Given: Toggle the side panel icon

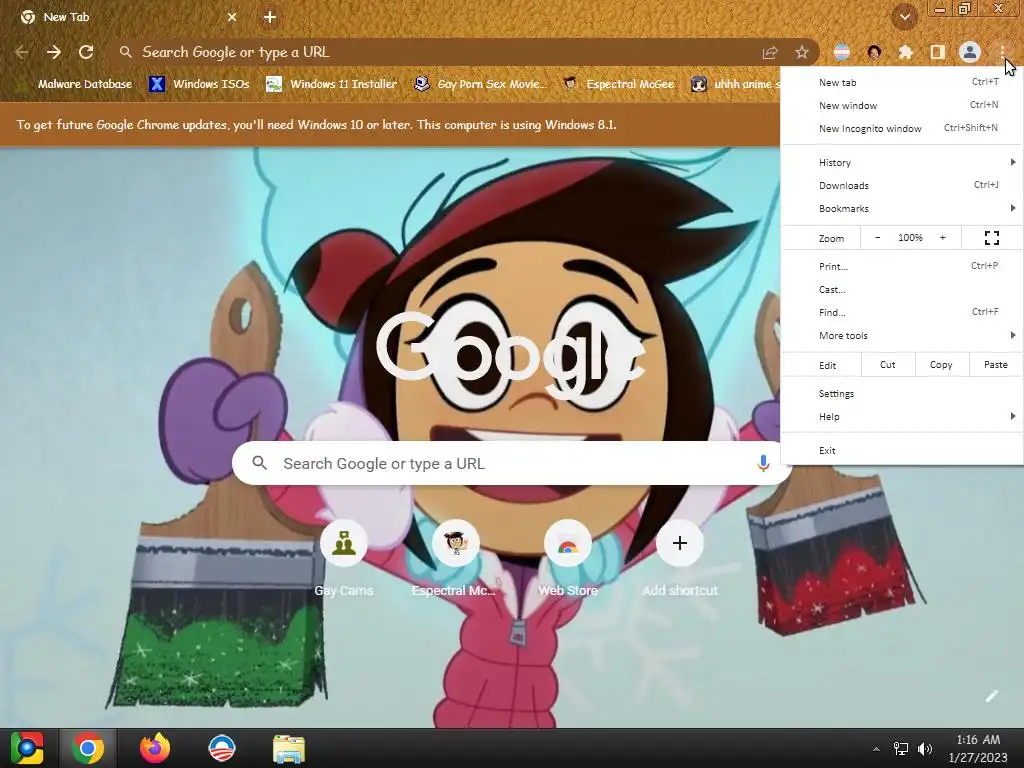Looking at the screenshot, I should (937, 52).
